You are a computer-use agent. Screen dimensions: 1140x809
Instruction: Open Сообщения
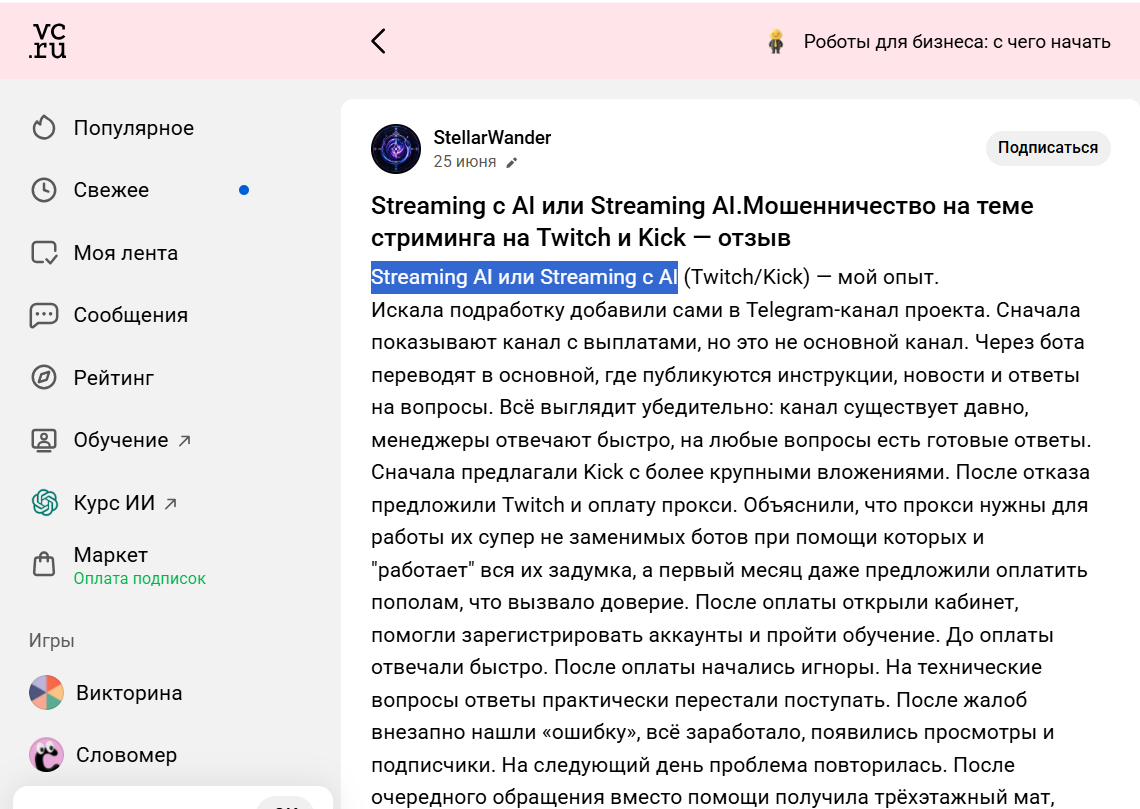tap(131, 315)
